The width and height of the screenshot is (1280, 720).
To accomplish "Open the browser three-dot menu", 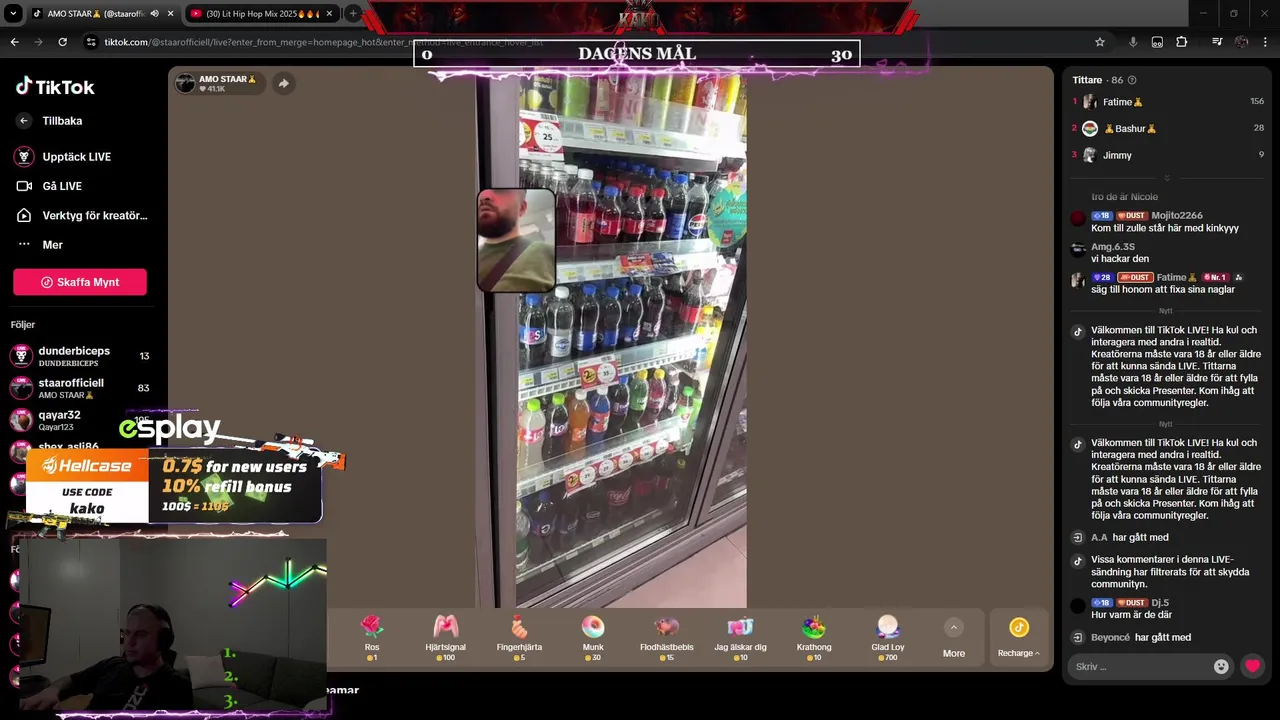I will [1266, 42].
